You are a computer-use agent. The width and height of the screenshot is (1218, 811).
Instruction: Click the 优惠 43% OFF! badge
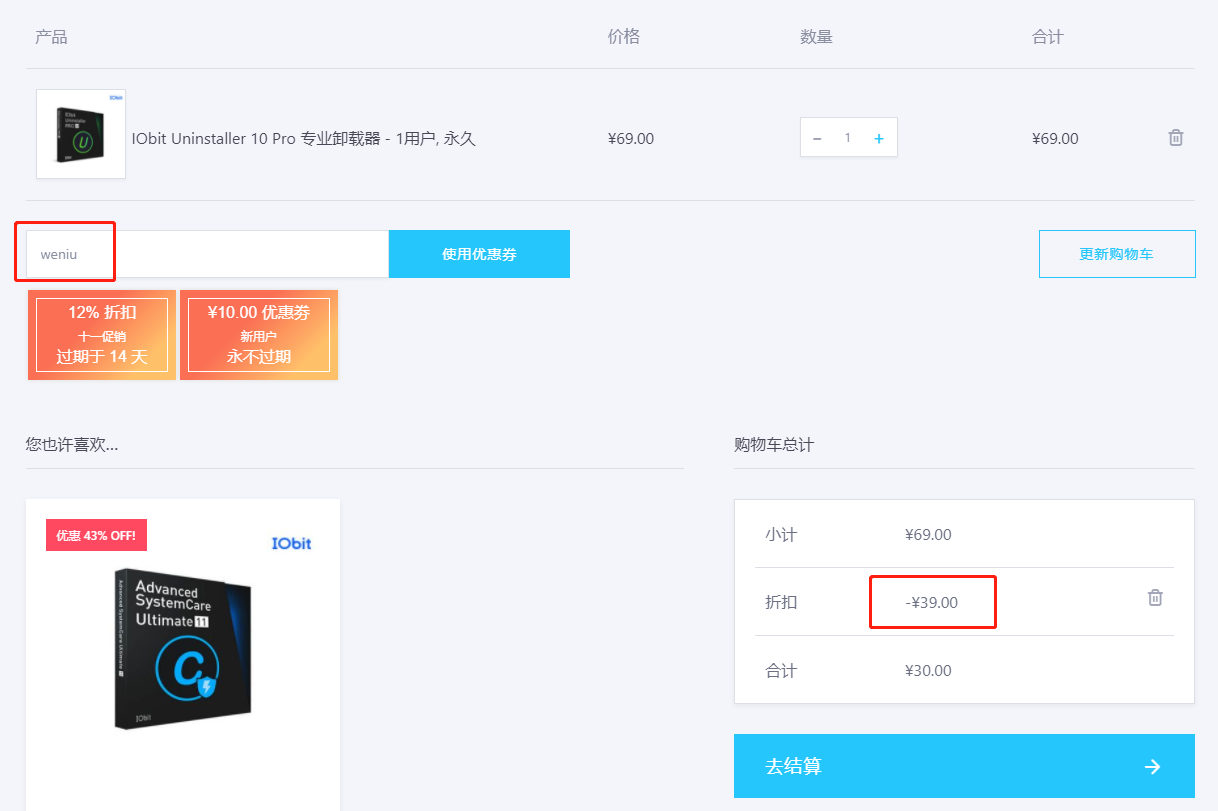(x=96, y=535)
